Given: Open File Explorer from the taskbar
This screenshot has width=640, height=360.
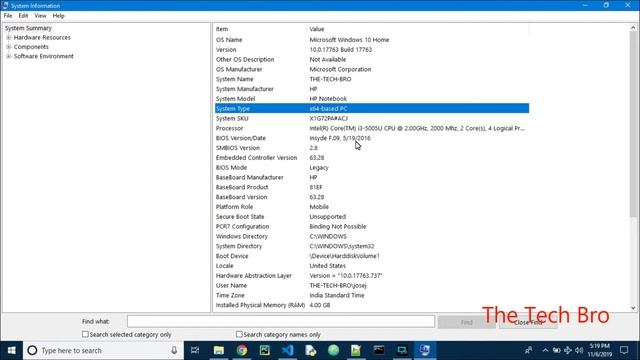Looking at the screenshot, I should point(219,350).
